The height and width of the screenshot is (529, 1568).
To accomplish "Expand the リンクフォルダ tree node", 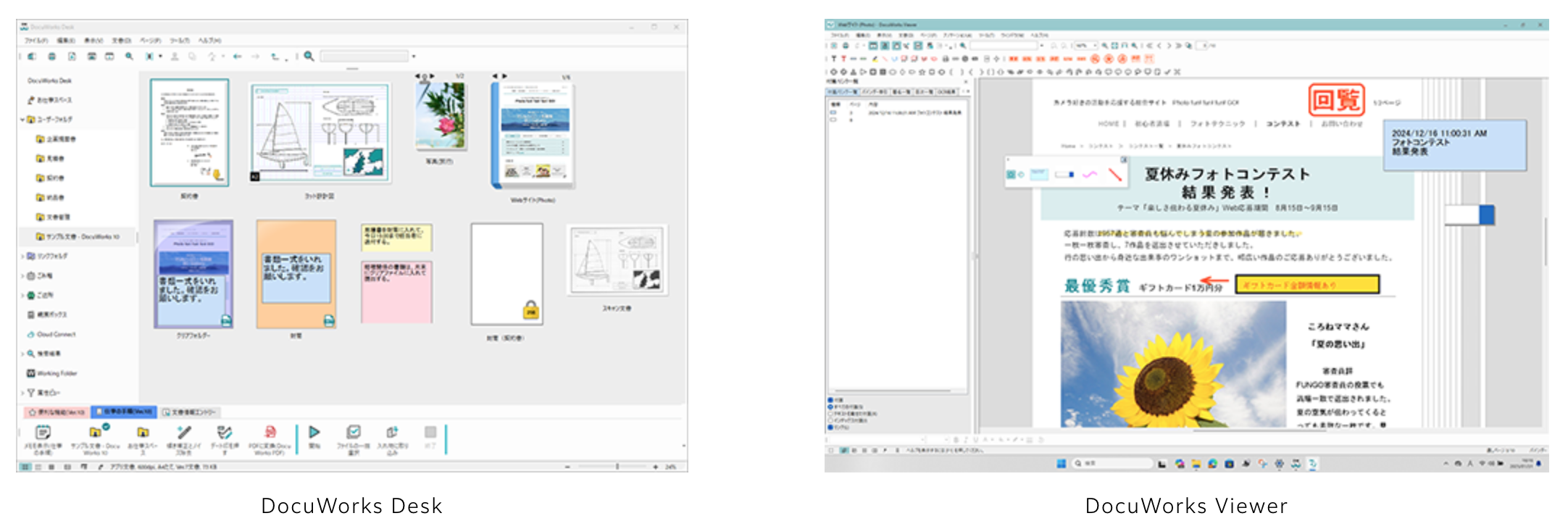I will [x=22, y=256].
